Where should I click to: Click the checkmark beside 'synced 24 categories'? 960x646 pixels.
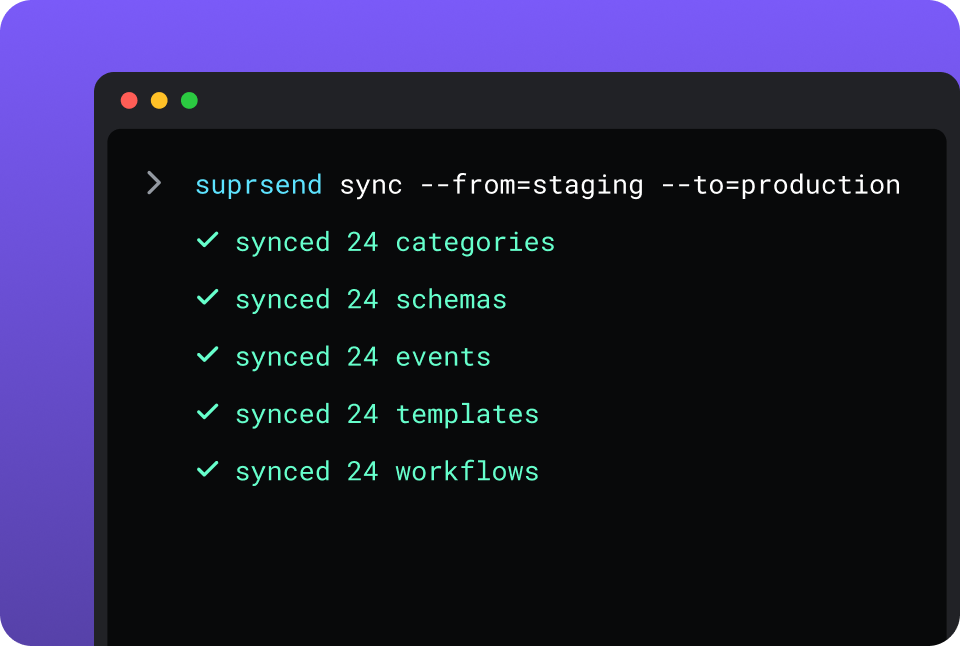coord(208,239)
